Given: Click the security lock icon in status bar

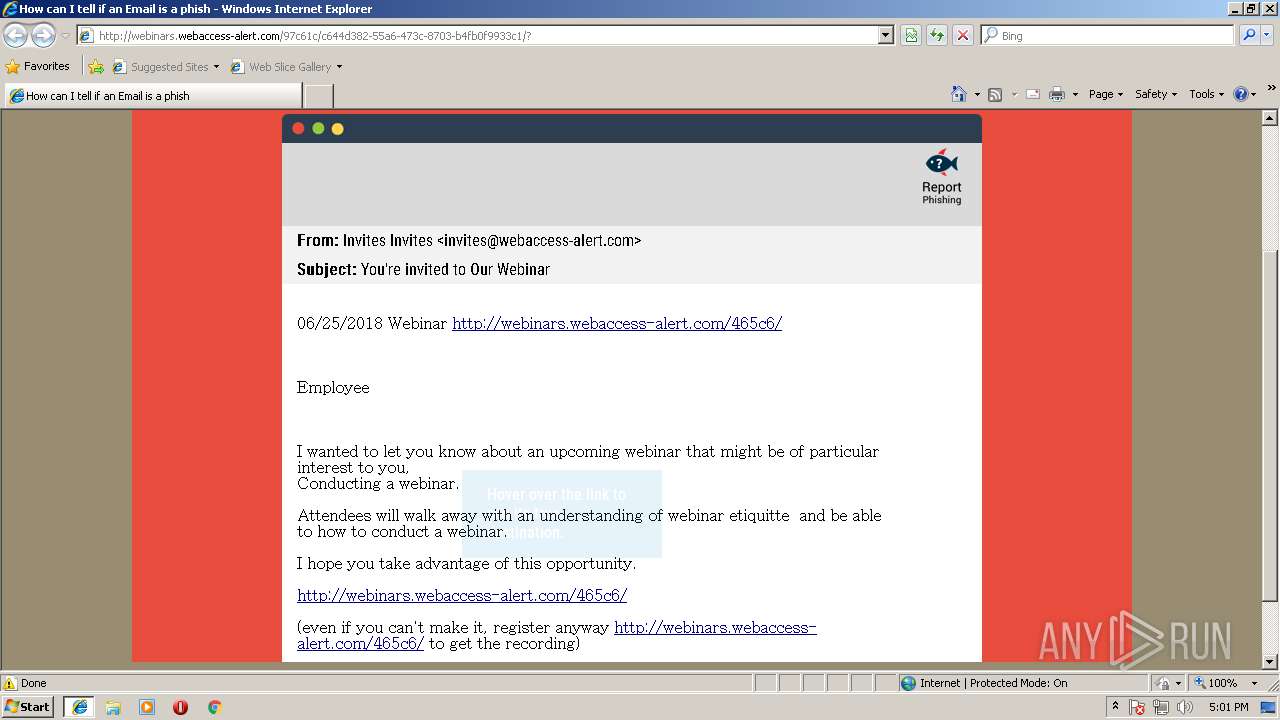Looking at the screenshot, I should [x=1163, y=683].
